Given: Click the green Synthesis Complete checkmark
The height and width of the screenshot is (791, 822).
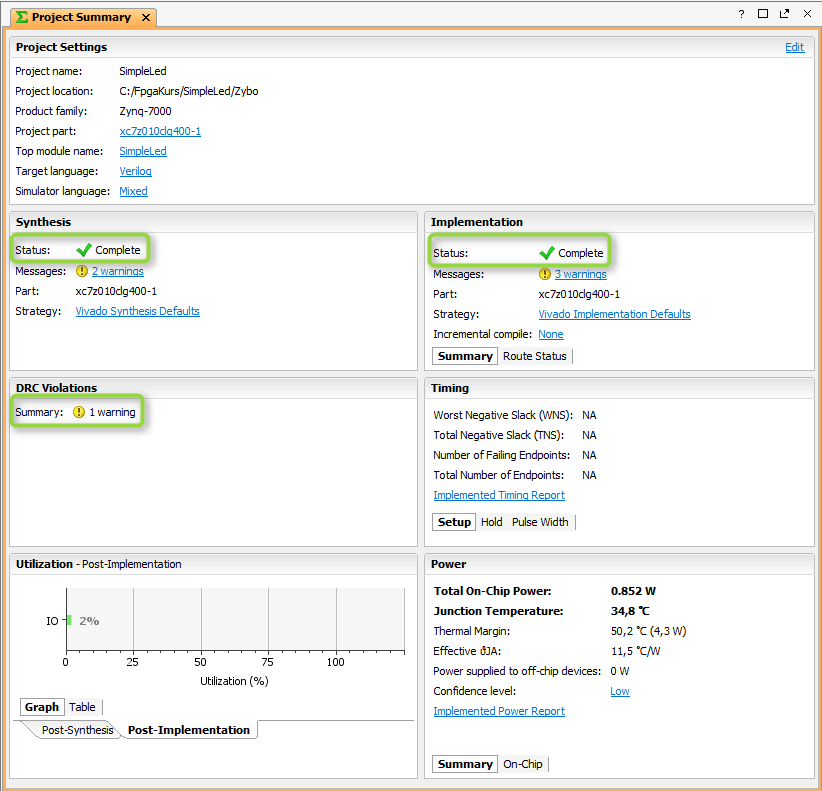Looking at the screenshot, I should click(84, 250).
